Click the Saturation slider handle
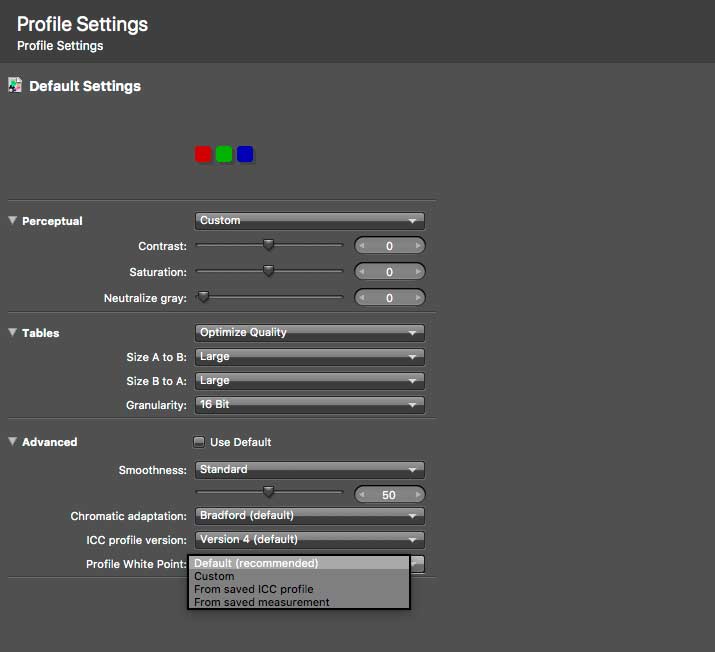Viewport: 715px width, 652px height. coord(269,271)
